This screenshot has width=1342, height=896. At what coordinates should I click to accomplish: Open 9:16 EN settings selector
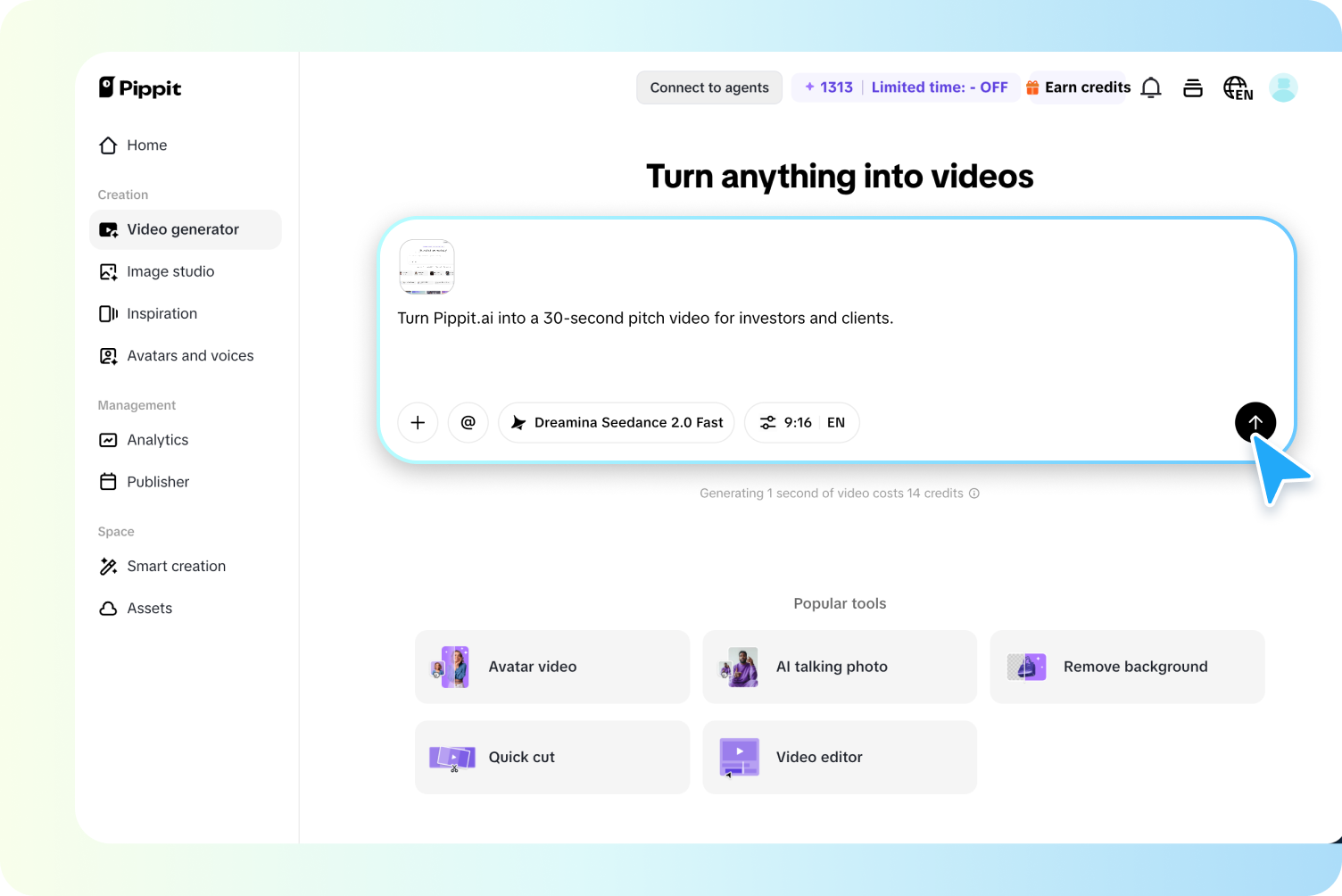(x=802, y=423)
